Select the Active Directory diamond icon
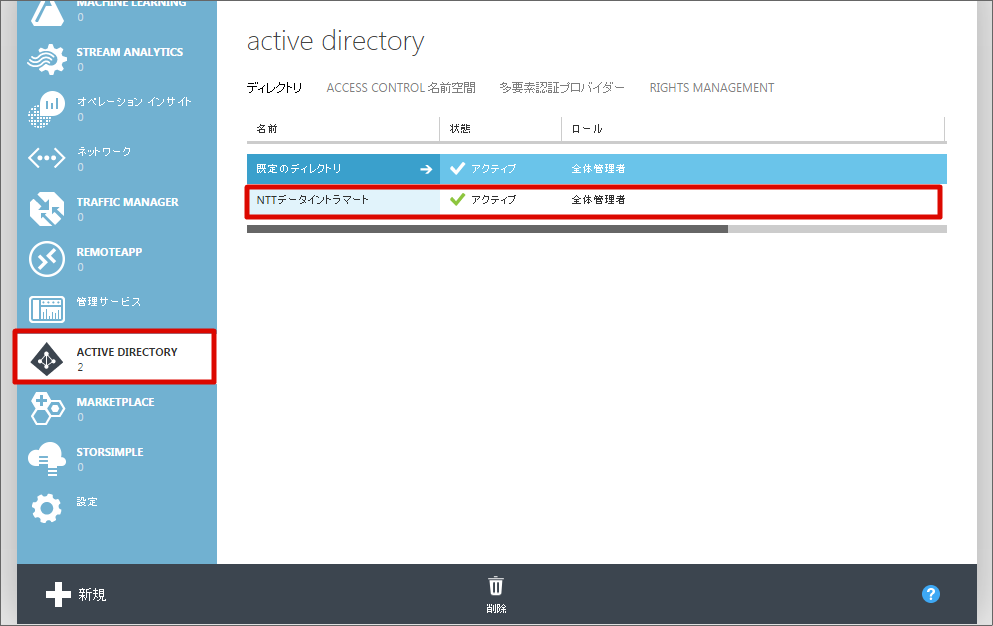Screen dimensions: 993x626 point(47,359)
